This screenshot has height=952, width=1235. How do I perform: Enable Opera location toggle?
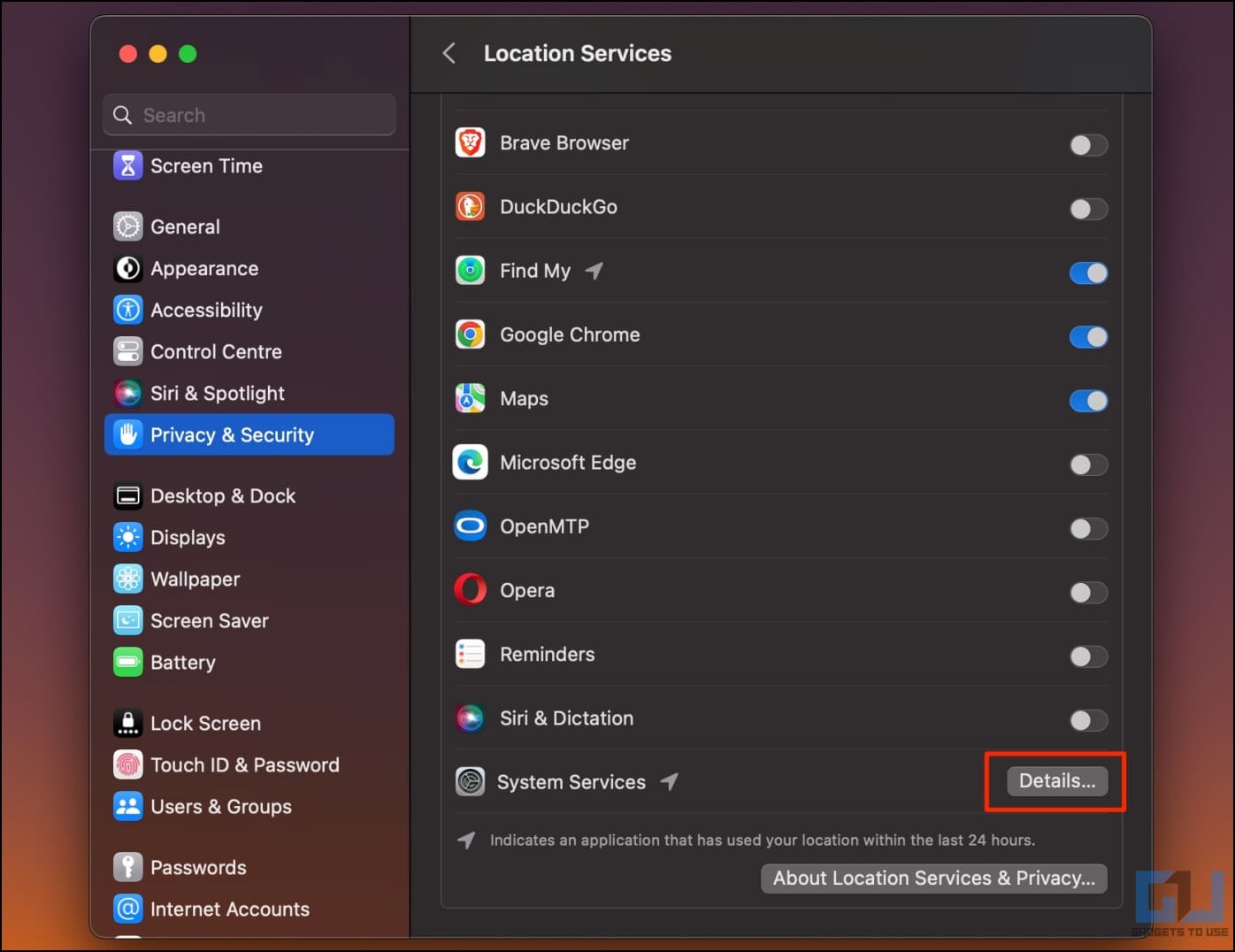1088,593
